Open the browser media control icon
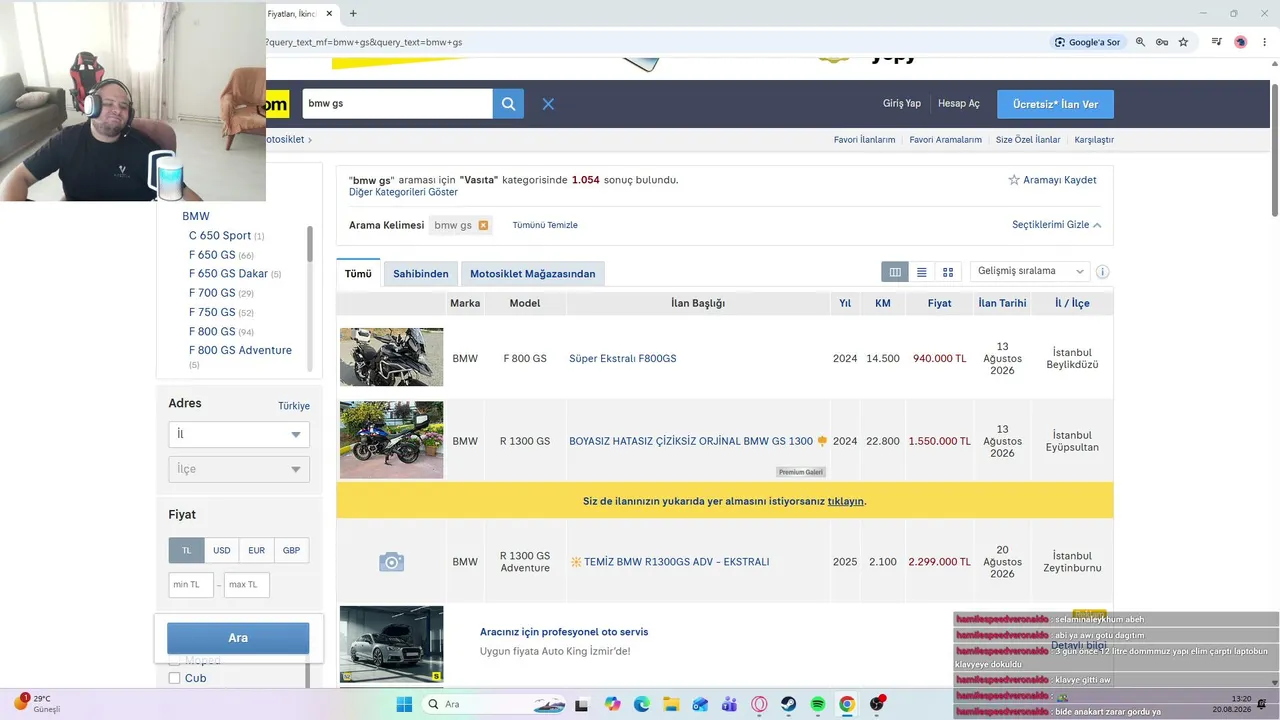 [x=1217, y=42]
